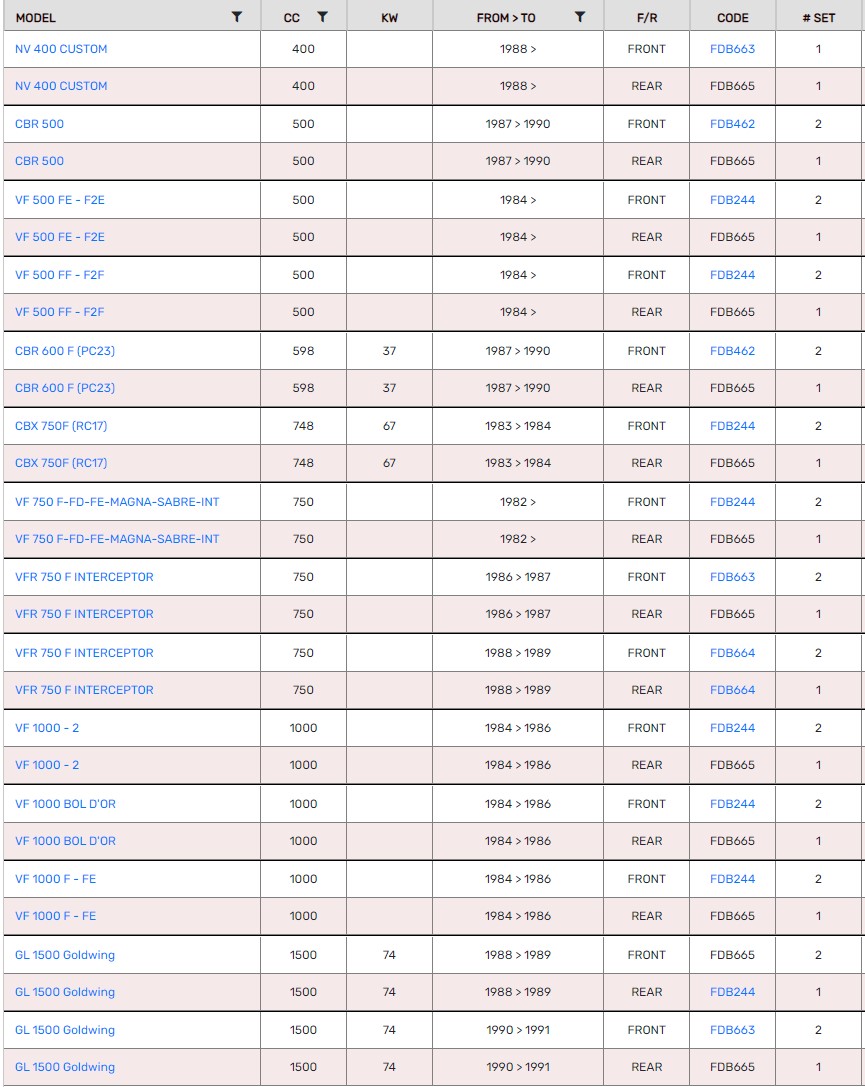Open CBR 500 model link in FRONT row
Viewport: 865px width, 1087px height.
click(40, 124)
